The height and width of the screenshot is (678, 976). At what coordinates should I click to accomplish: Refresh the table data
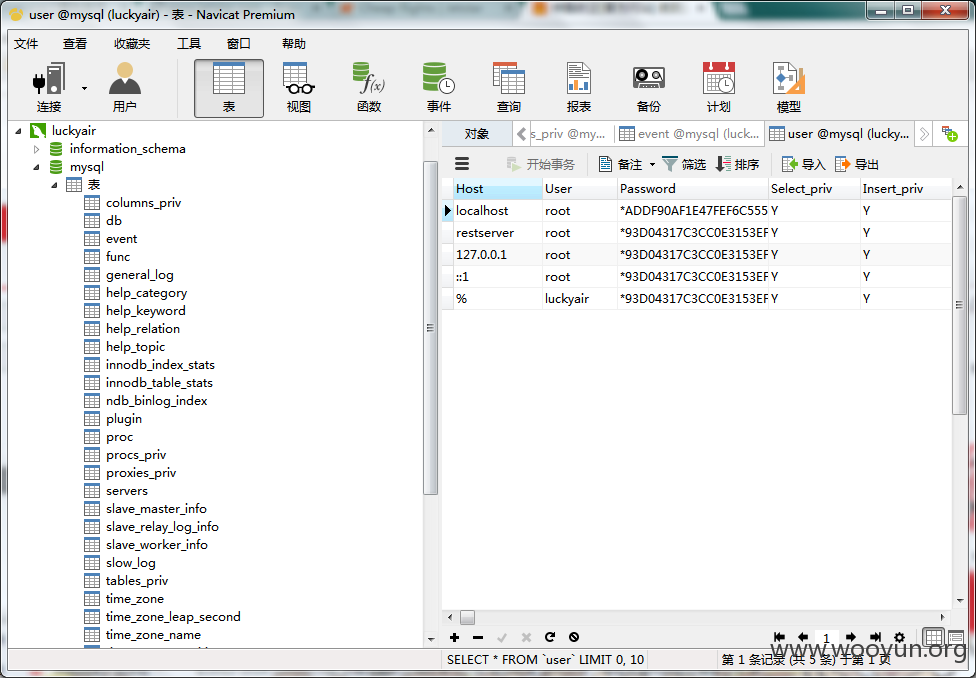pos(550,637)
